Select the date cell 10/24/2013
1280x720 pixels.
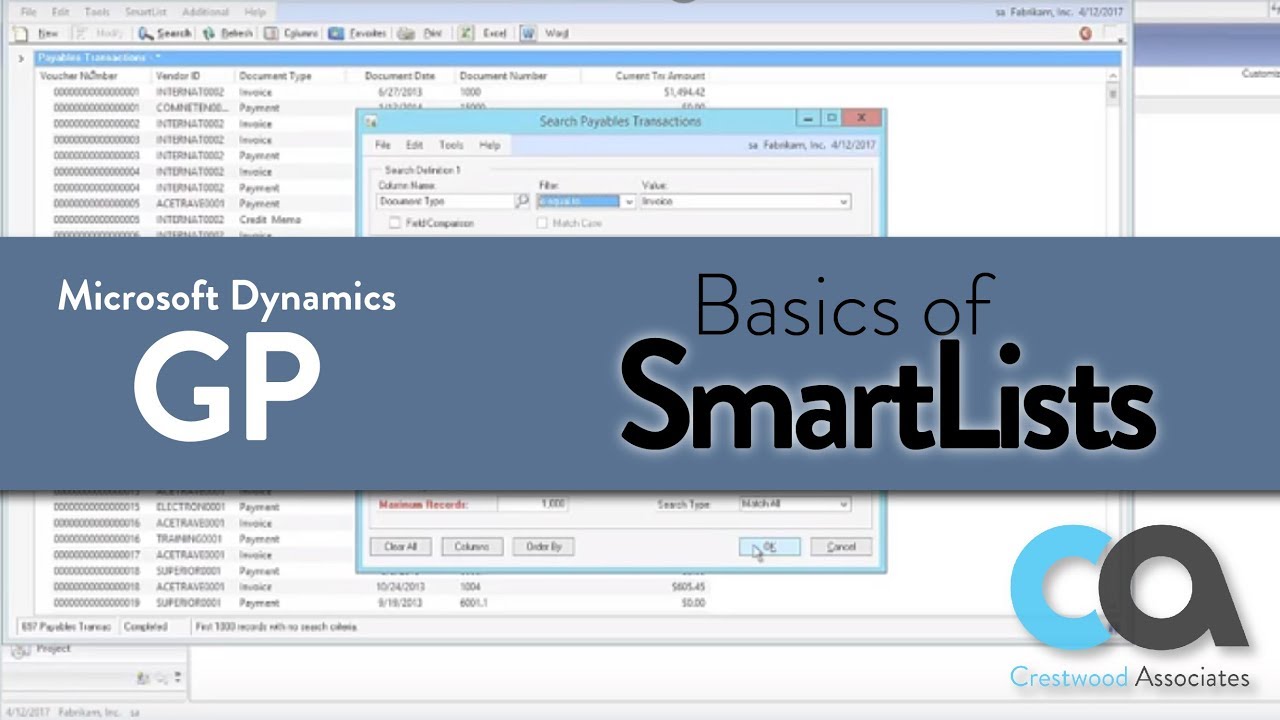coord(401,587)
